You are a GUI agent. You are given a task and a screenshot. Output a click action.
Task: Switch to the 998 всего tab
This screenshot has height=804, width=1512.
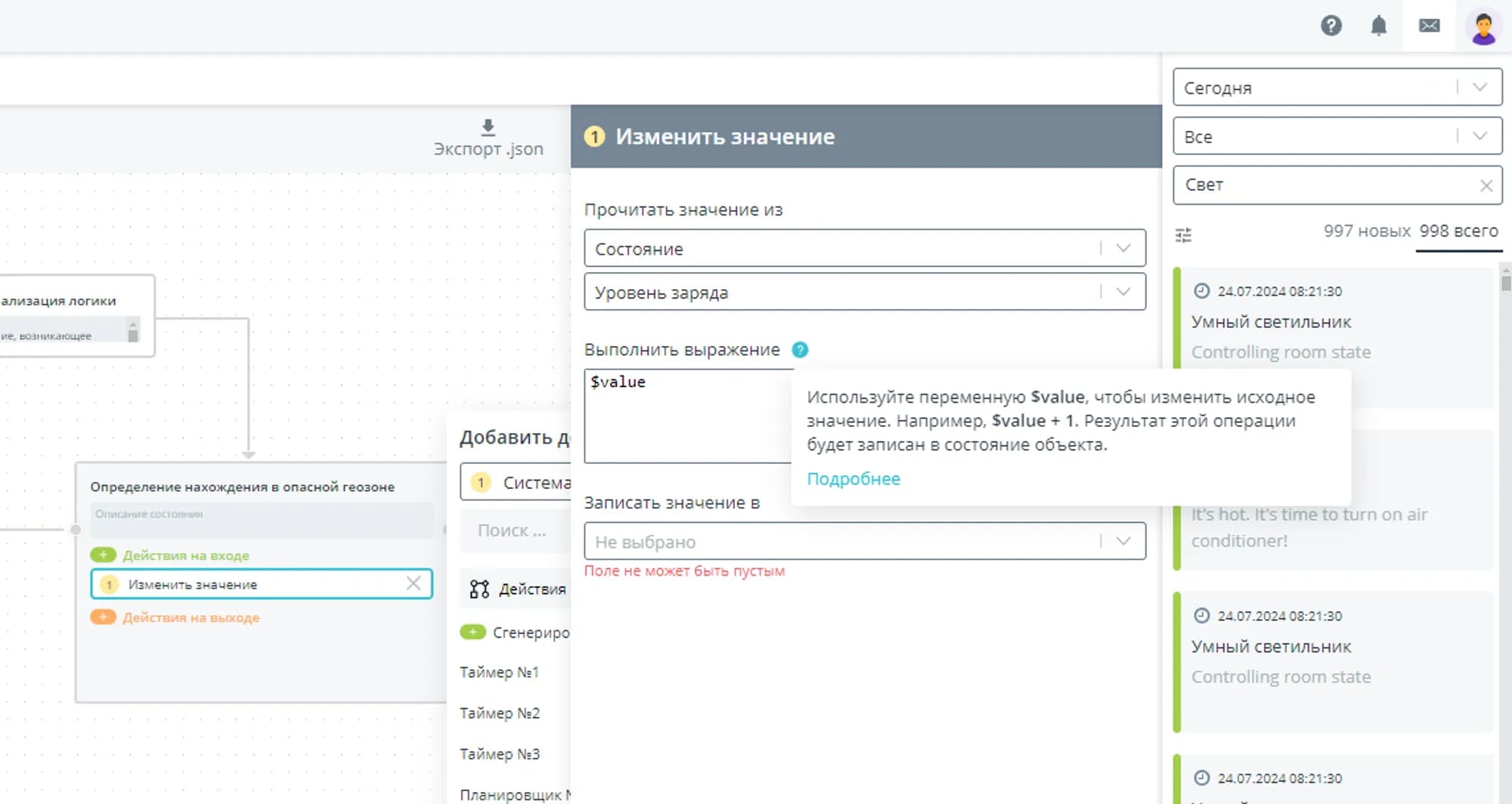pos(1458,231)
